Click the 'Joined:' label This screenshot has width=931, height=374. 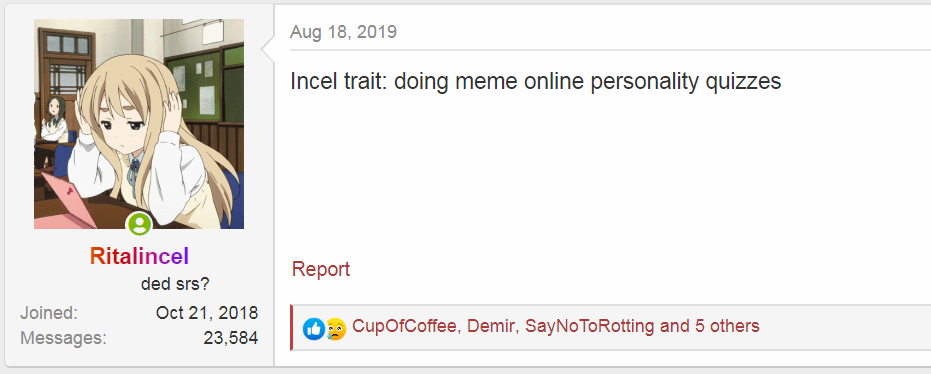(49, 313)
